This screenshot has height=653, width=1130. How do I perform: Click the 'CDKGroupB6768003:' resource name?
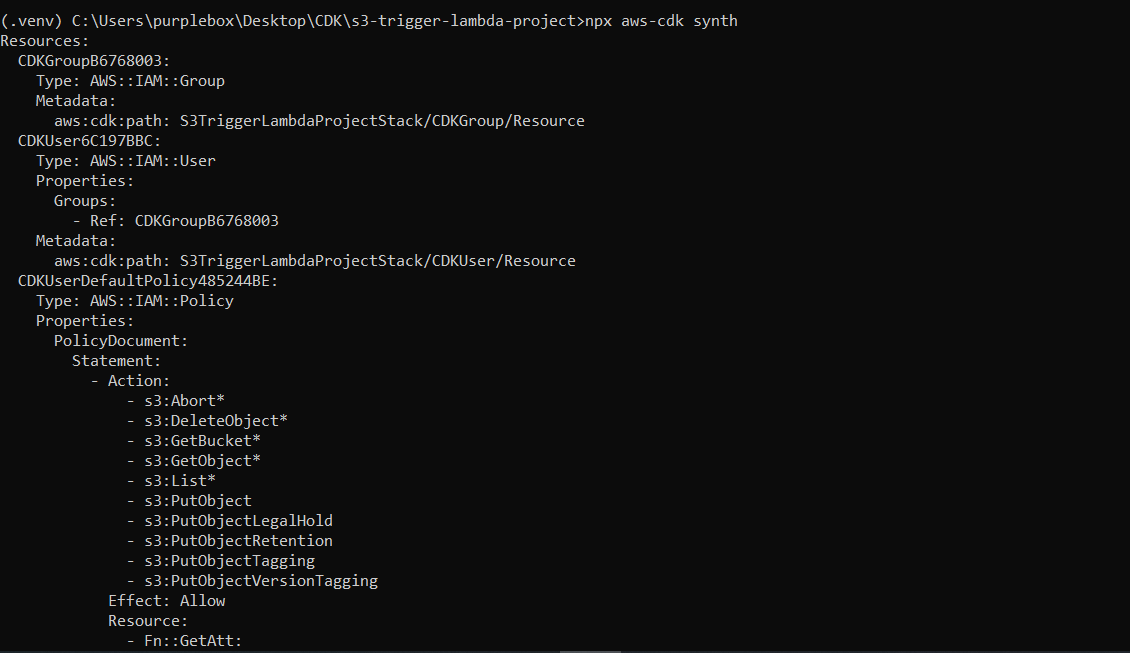coord(94,61)
